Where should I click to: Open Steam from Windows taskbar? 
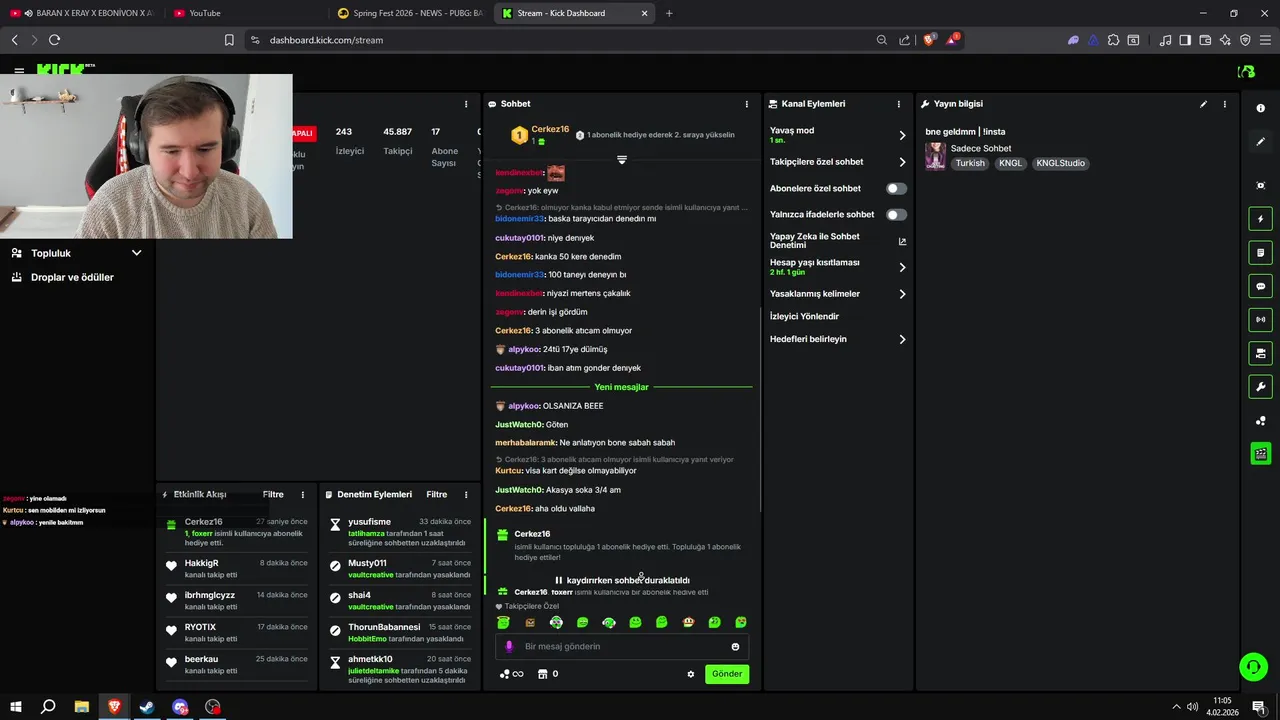147,707
